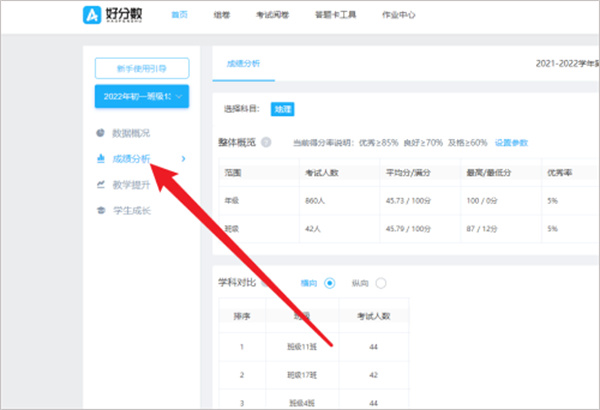Click the 范围 column header
The height and width of the screenshot is (410, 600).
[233, 173]
